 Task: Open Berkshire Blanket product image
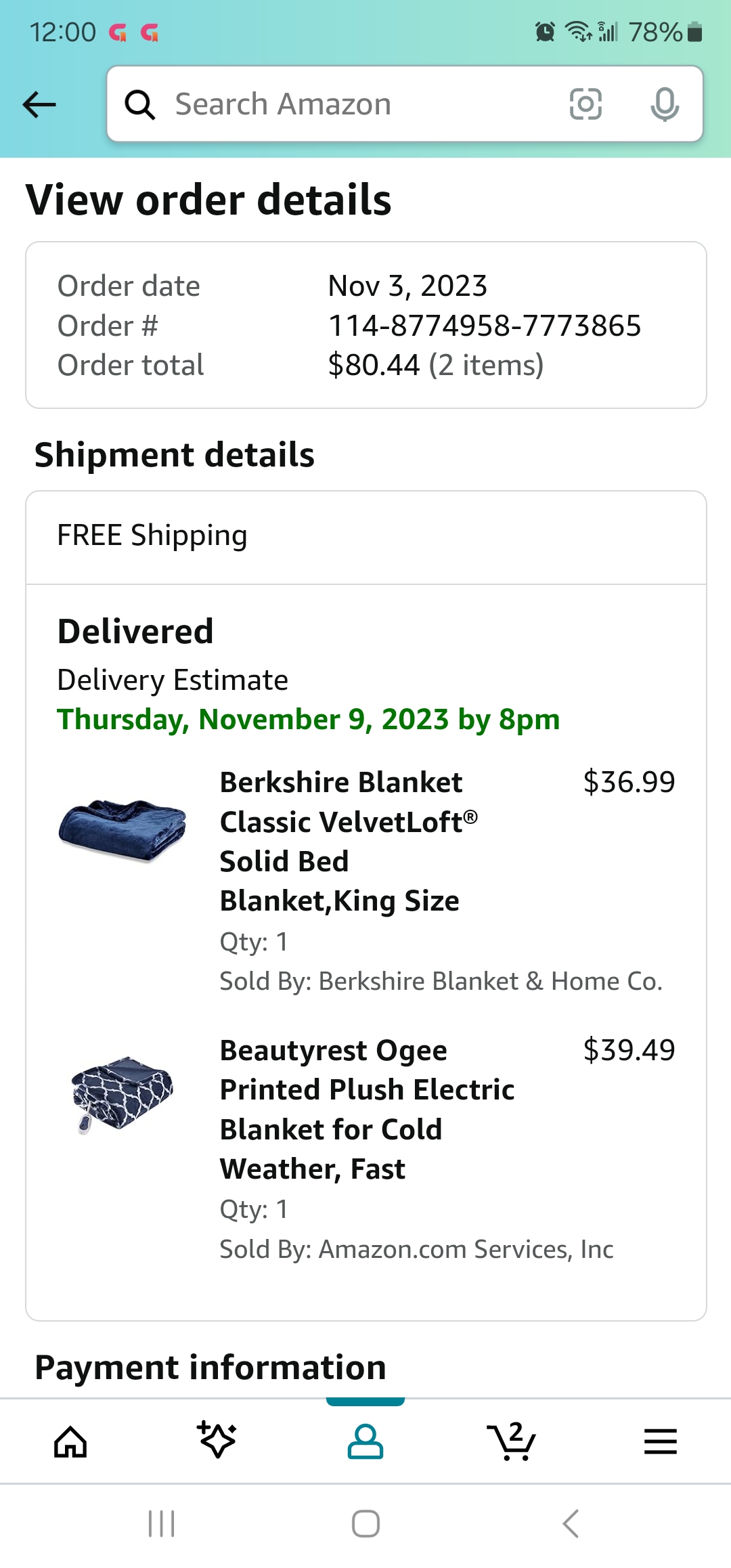[123, 831]
